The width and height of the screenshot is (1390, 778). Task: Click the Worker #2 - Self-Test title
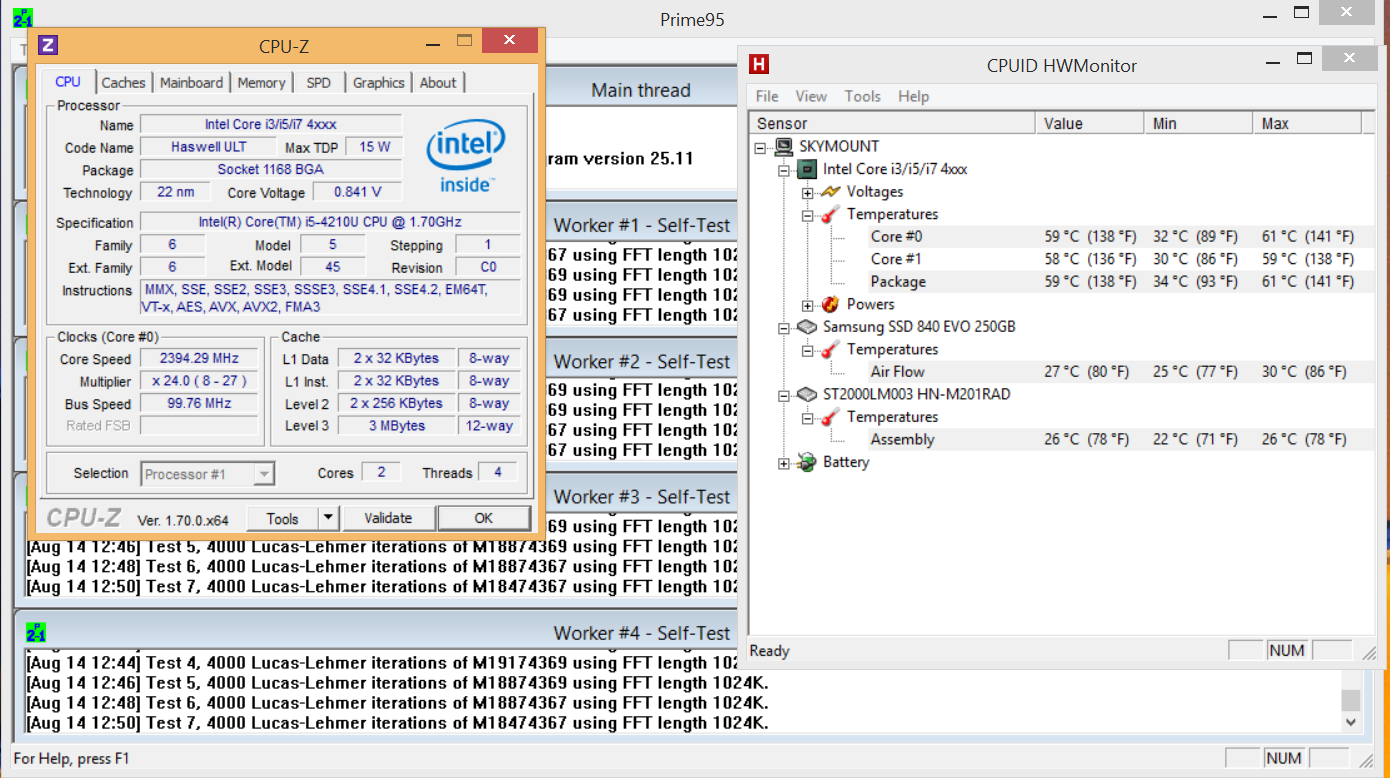click(642, 362)
